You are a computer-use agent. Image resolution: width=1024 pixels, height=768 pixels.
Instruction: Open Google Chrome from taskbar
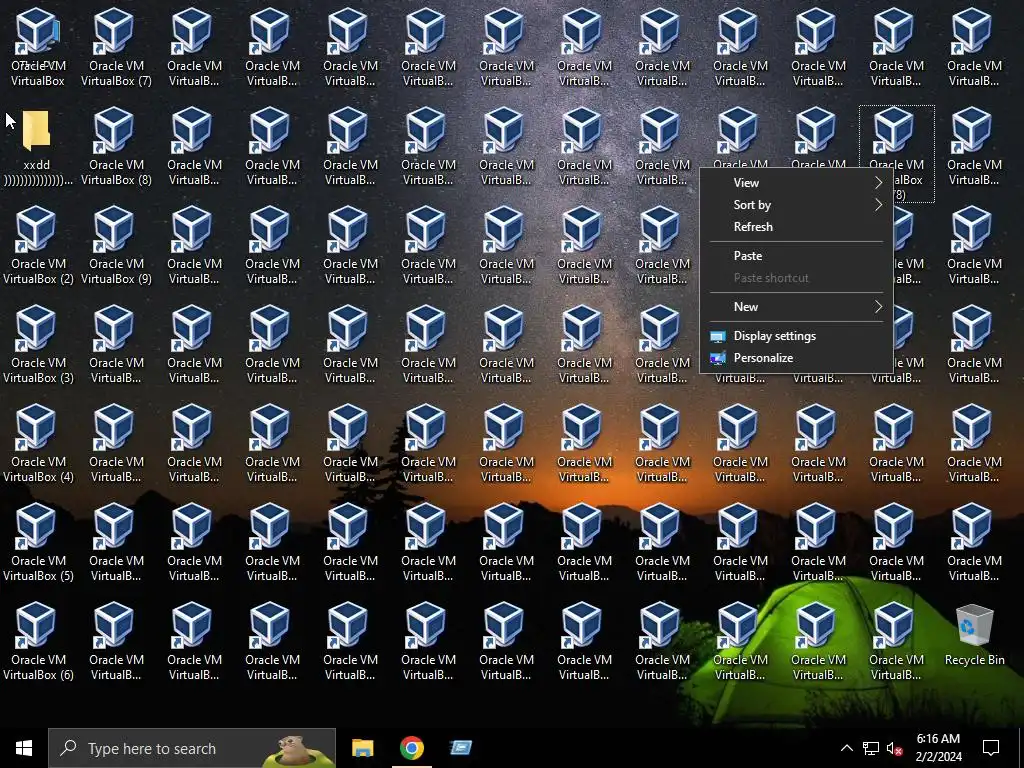coord(411,748)
